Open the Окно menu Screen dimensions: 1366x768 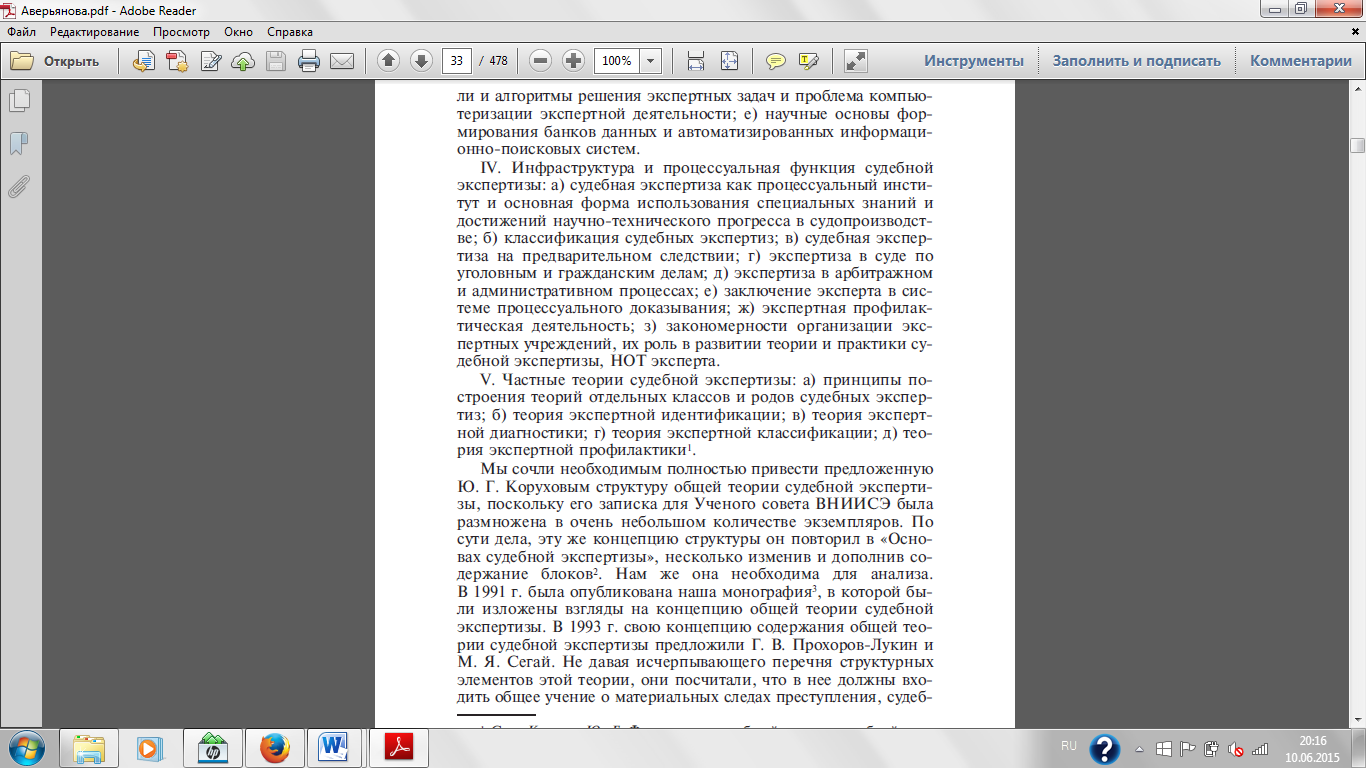(239, 32)
